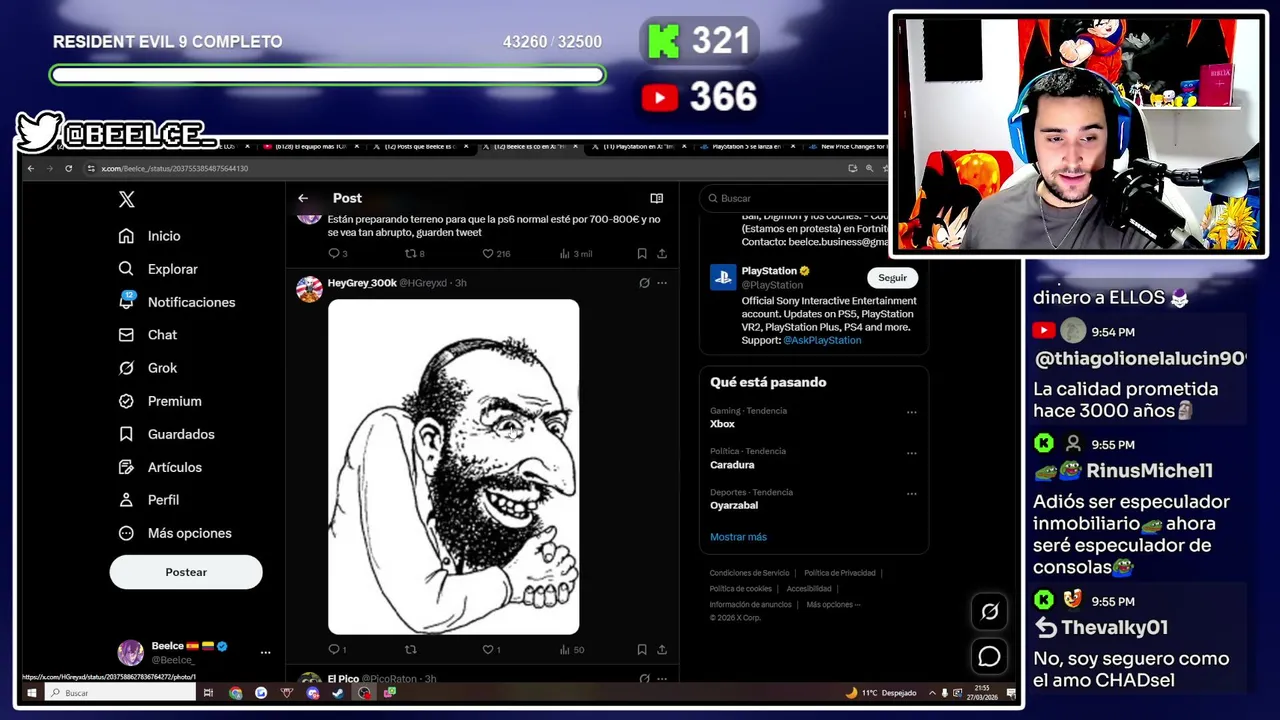Go to Inicio home icon
Screen dimensions: 1280x720
pyautogui.click(x=126, y=236)
